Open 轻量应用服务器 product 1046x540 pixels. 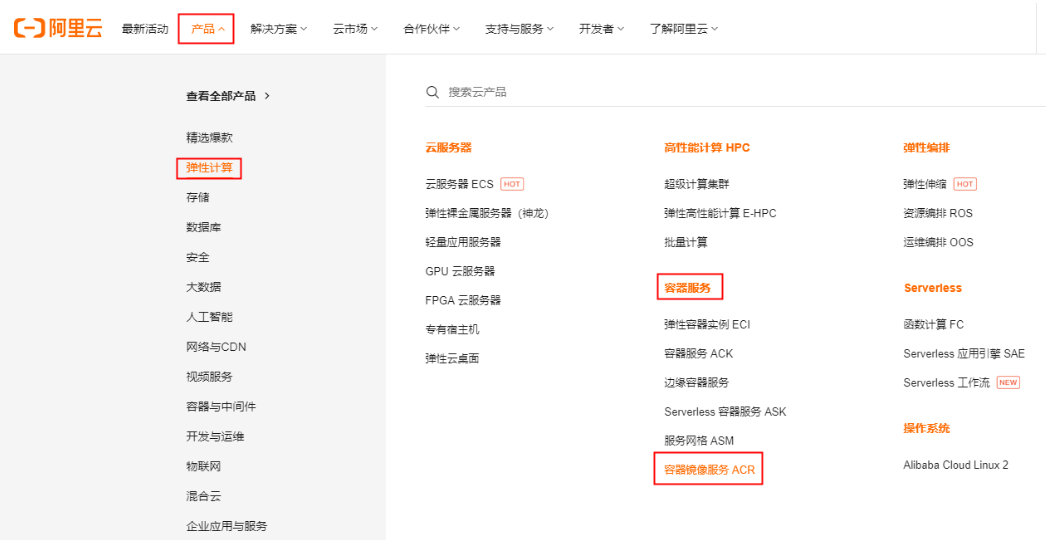(x=463, y=242)
